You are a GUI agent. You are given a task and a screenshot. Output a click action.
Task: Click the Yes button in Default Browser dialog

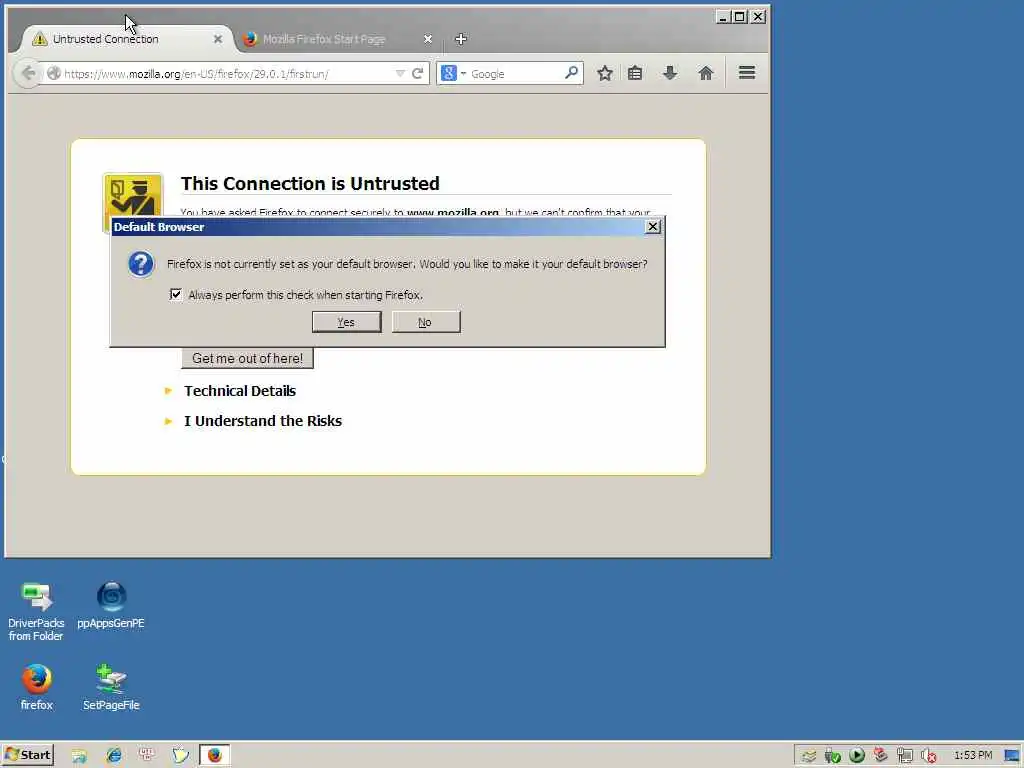[x=346, y=322]
